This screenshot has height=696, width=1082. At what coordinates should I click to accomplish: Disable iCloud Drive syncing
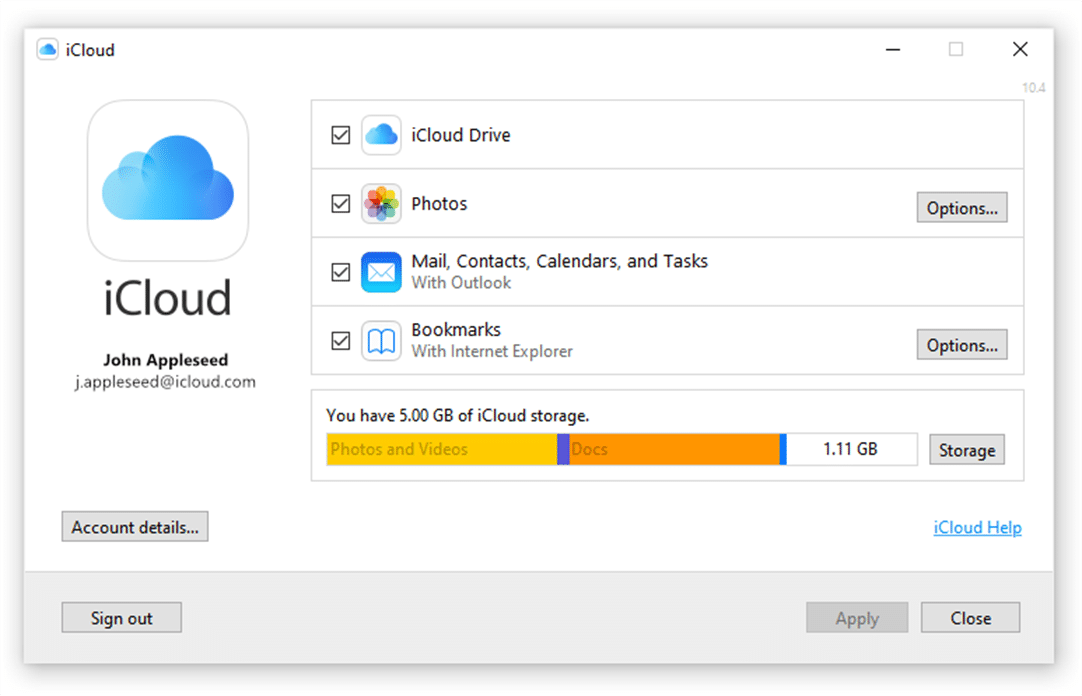click(340, 135)
